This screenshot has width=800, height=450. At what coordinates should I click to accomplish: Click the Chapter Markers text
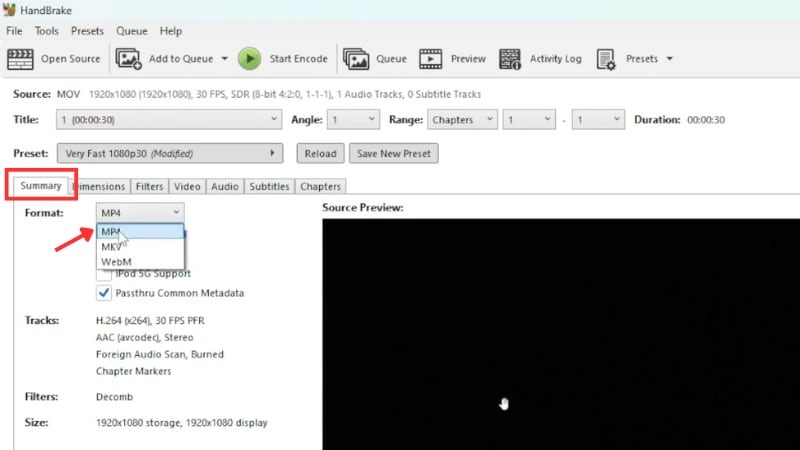[134, 371]
